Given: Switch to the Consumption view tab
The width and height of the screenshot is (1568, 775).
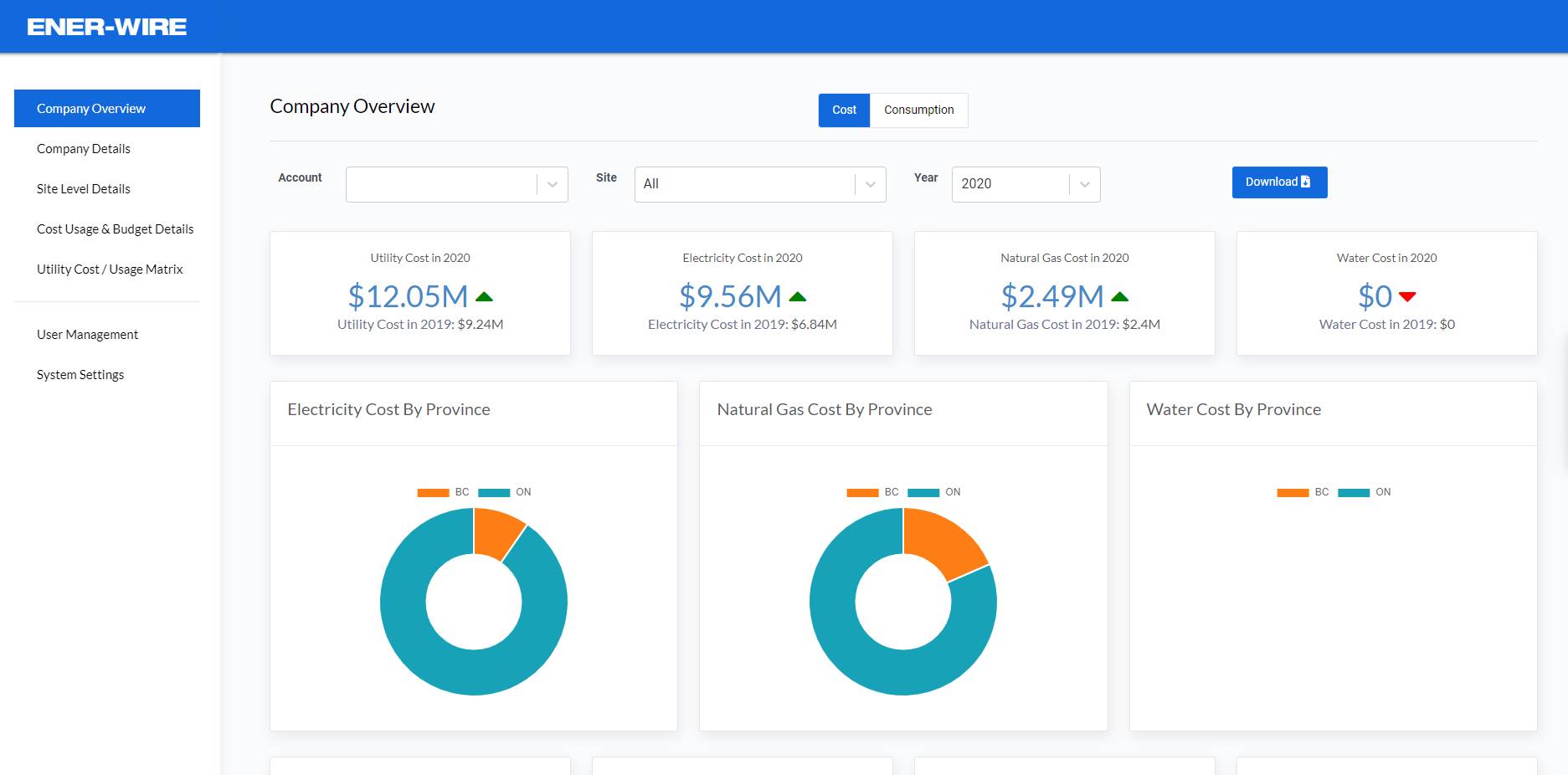Looking at the screenshot, I should point(919,110).
